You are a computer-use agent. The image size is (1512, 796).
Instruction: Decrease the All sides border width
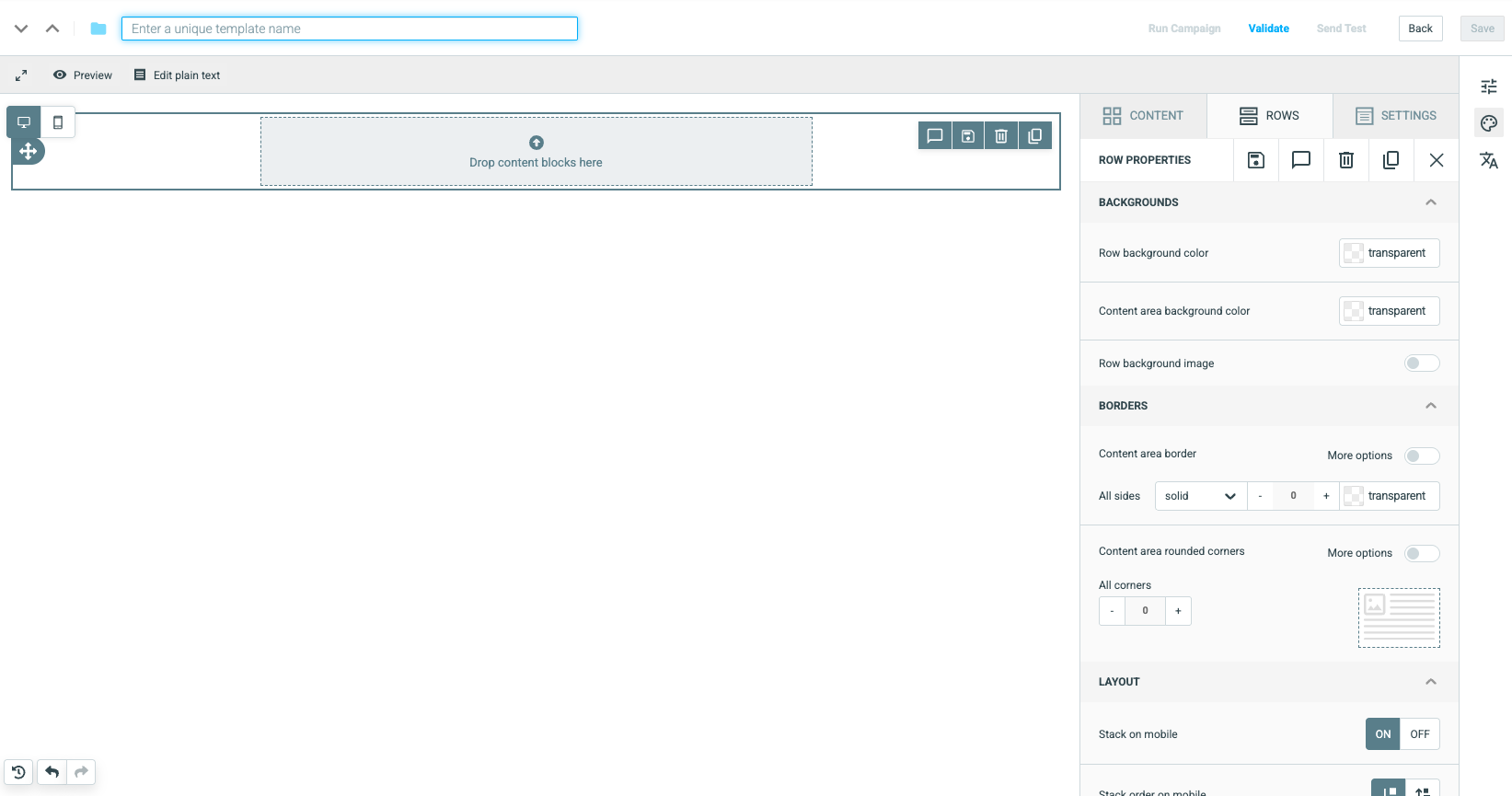point(1260,496)
